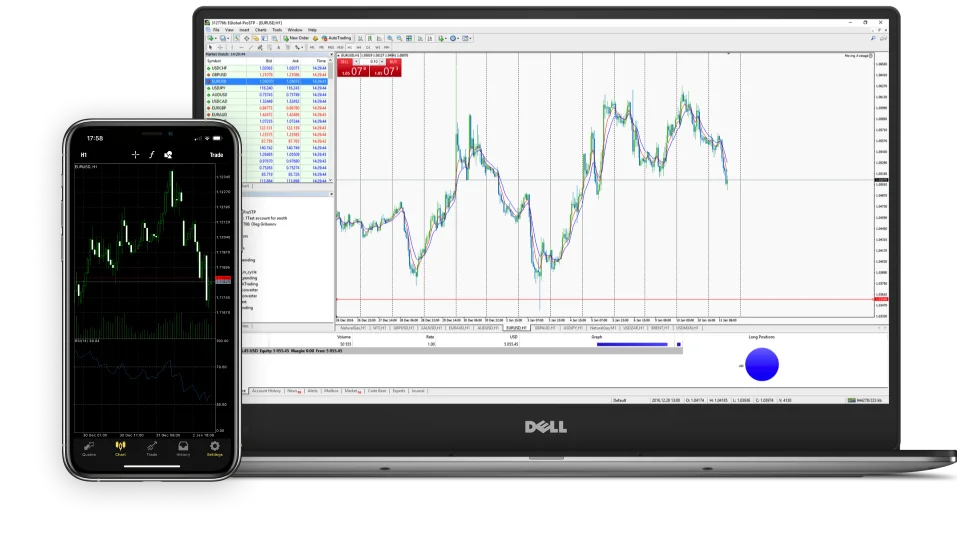Switch to the Experts terminal tab
Viewport: 957px width, 546px height.
tap(399, 390)
